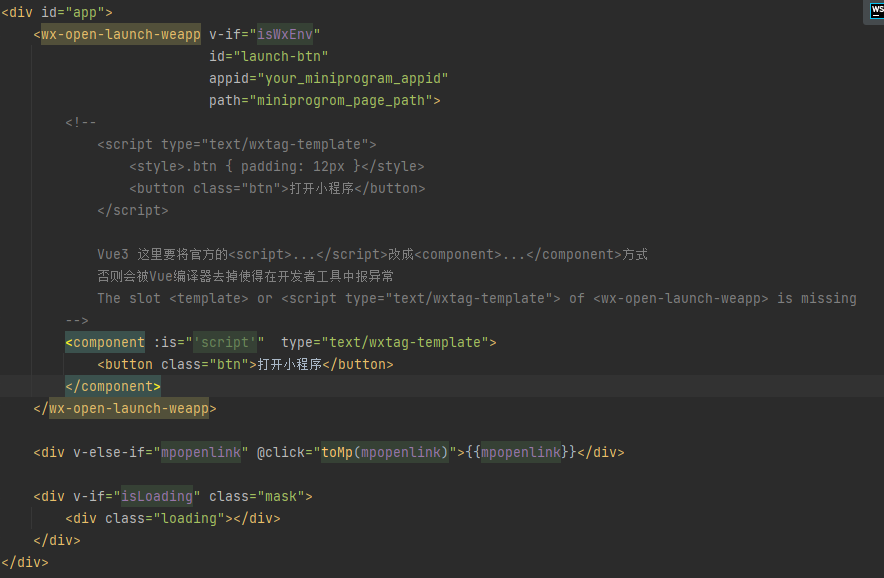Click the highlighted closing </component> tag
Viewport: 884px width, 578px height.
(x=113, y=386)
